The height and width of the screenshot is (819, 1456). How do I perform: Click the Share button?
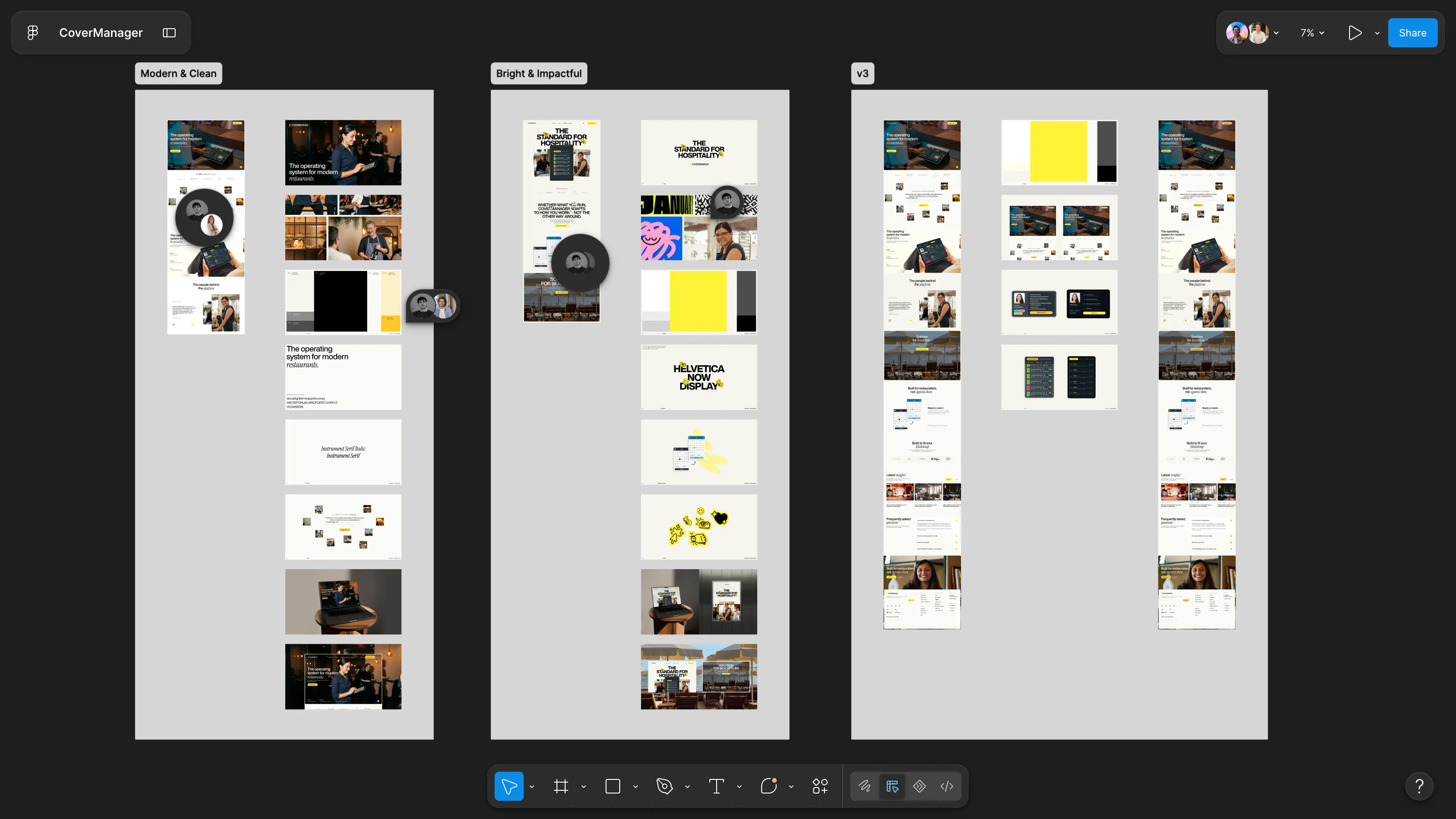[x=1412, y=33]
